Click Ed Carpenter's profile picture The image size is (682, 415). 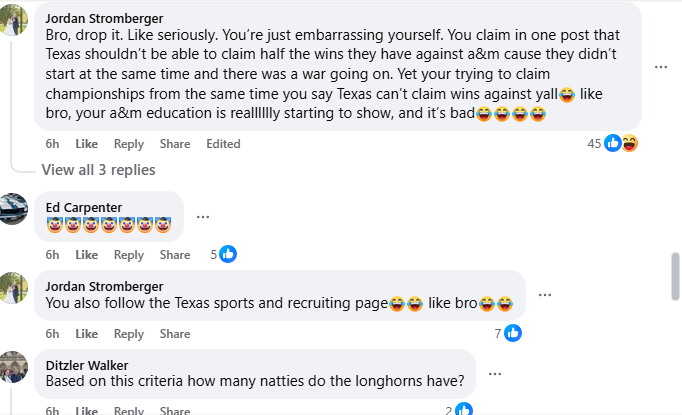14,208
